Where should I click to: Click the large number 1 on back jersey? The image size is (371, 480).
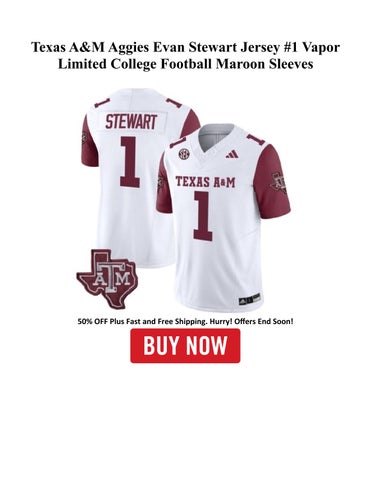pos(130,162)
